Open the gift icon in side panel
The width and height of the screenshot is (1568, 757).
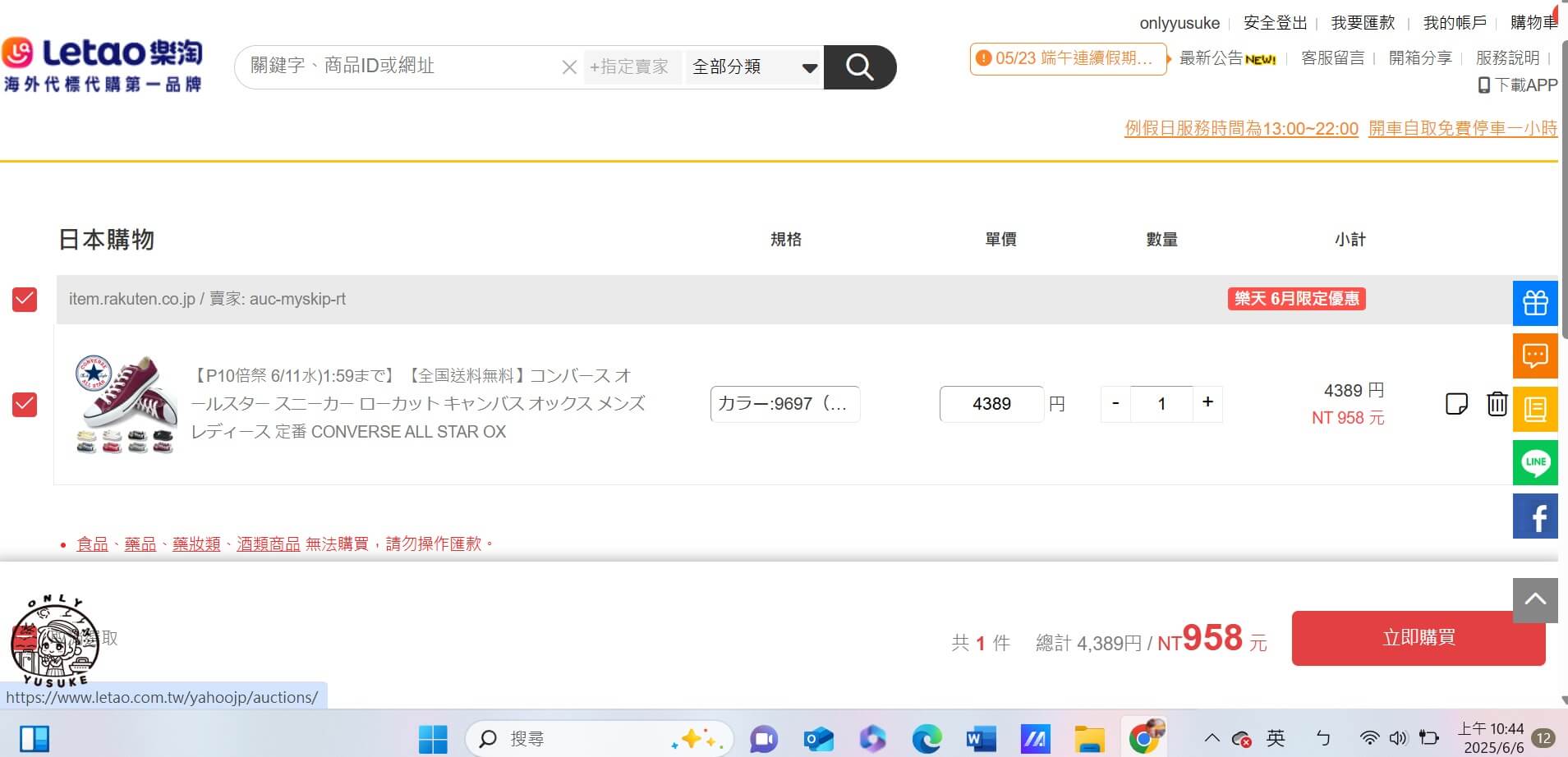point(1535,303)
